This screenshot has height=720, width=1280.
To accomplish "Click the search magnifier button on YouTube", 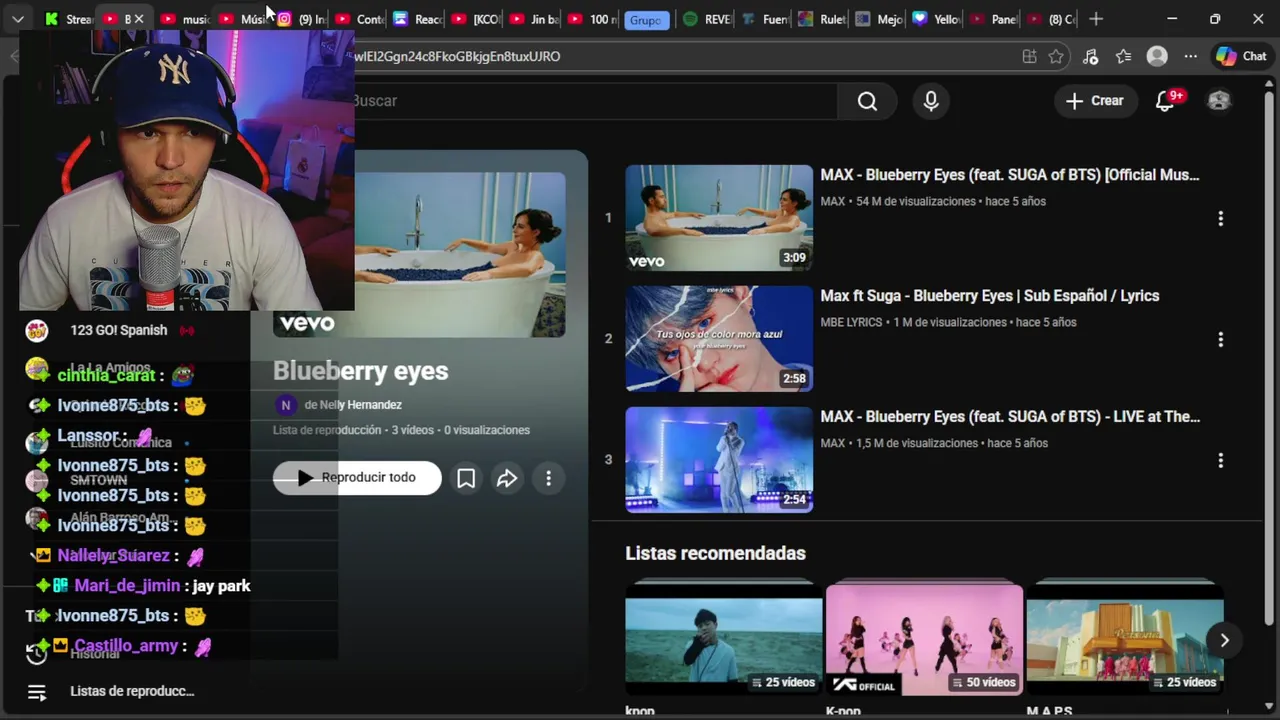I will (867, 101).
